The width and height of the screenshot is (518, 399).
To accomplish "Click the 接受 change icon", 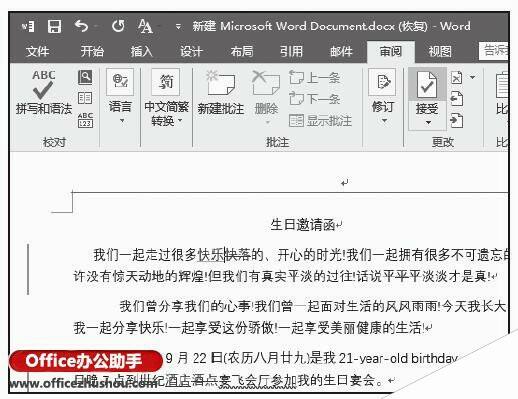I will (x=427, y=84).
